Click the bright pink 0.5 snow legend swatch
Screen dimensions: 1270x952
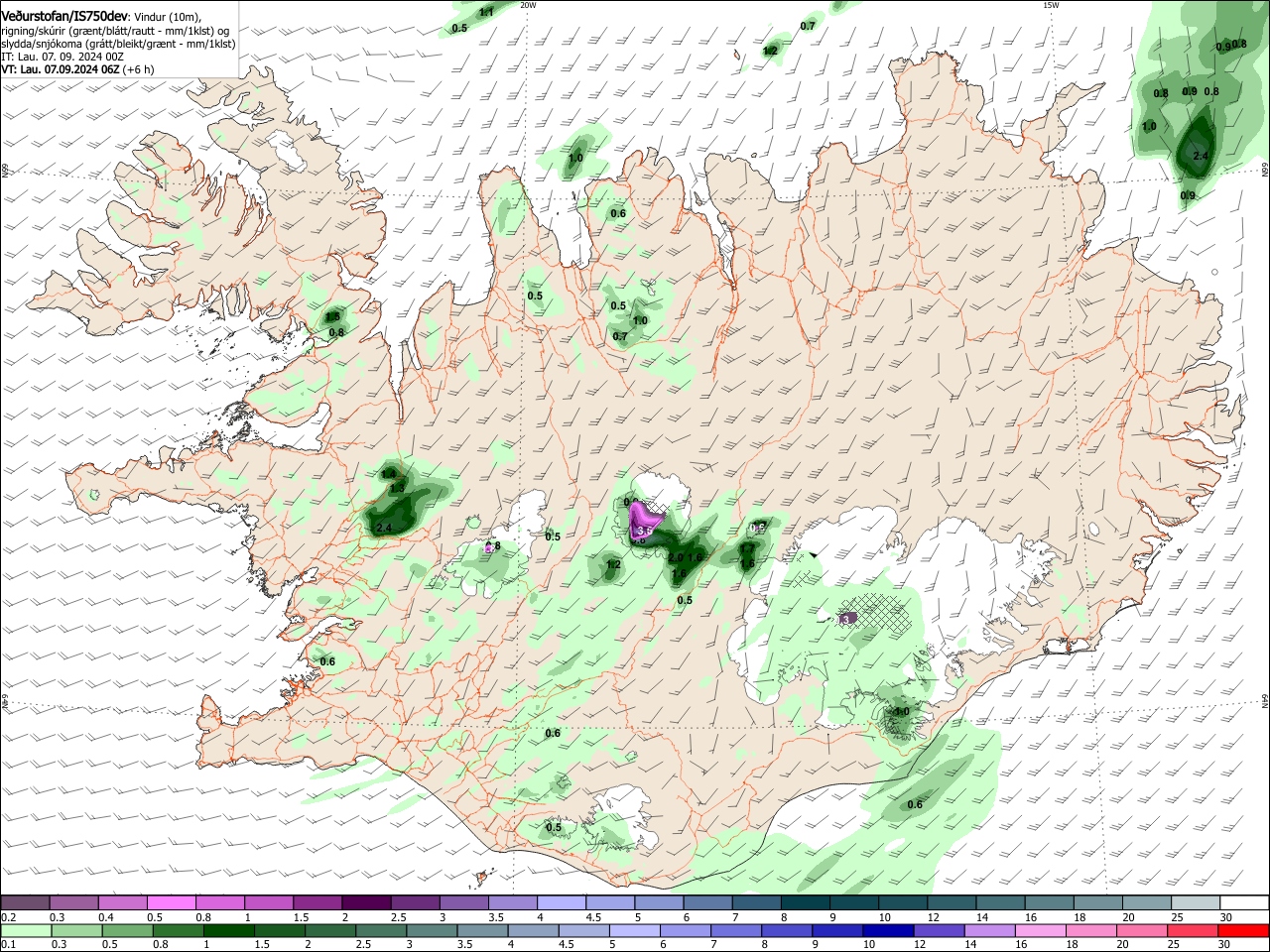pos(171,903)
